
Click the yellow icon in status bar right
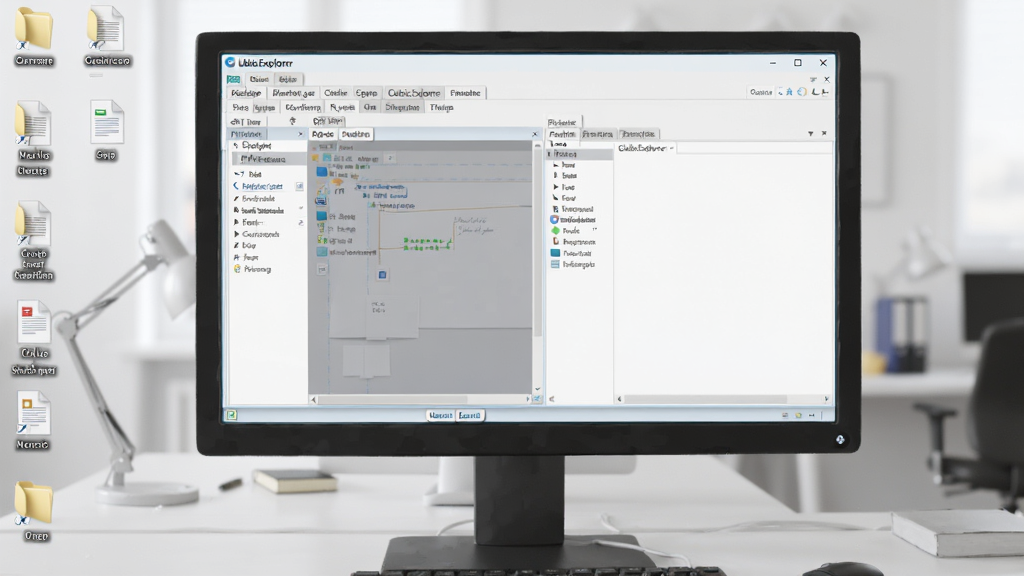798,415
